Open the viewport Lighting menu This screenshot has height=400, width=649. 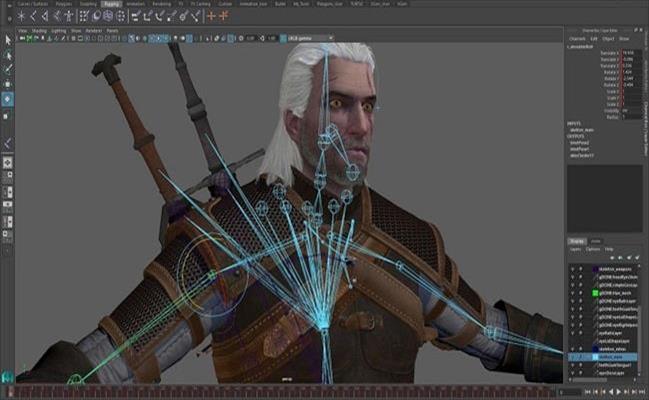click(58, 31)
